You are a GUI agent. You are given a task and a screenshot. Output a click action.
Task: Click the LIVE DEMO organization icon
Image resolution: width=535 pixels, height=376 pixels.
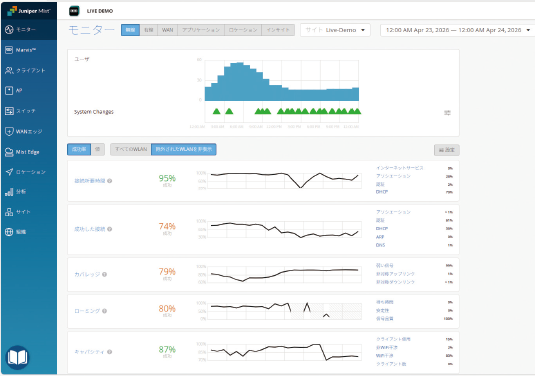74,11
